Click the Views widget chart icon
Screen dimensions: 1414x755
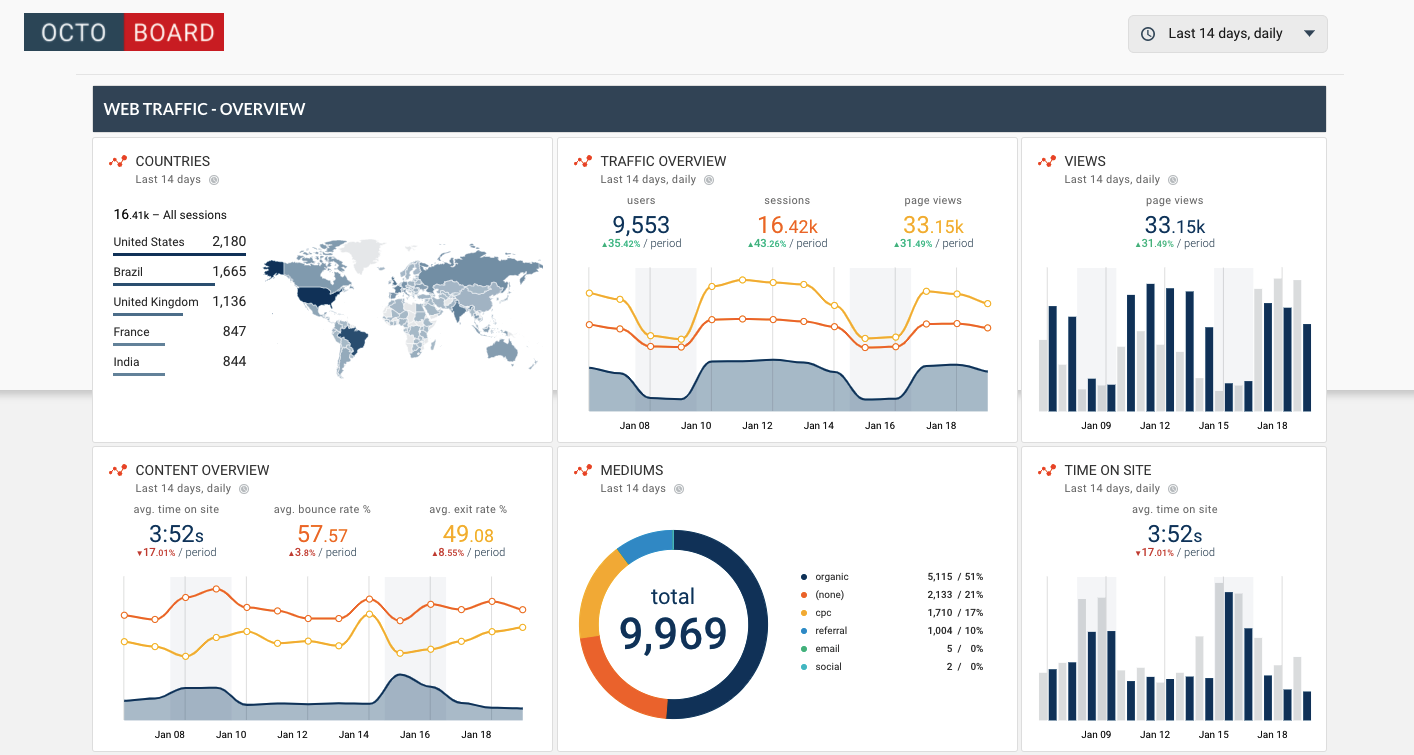click(x=1047, y=161)
